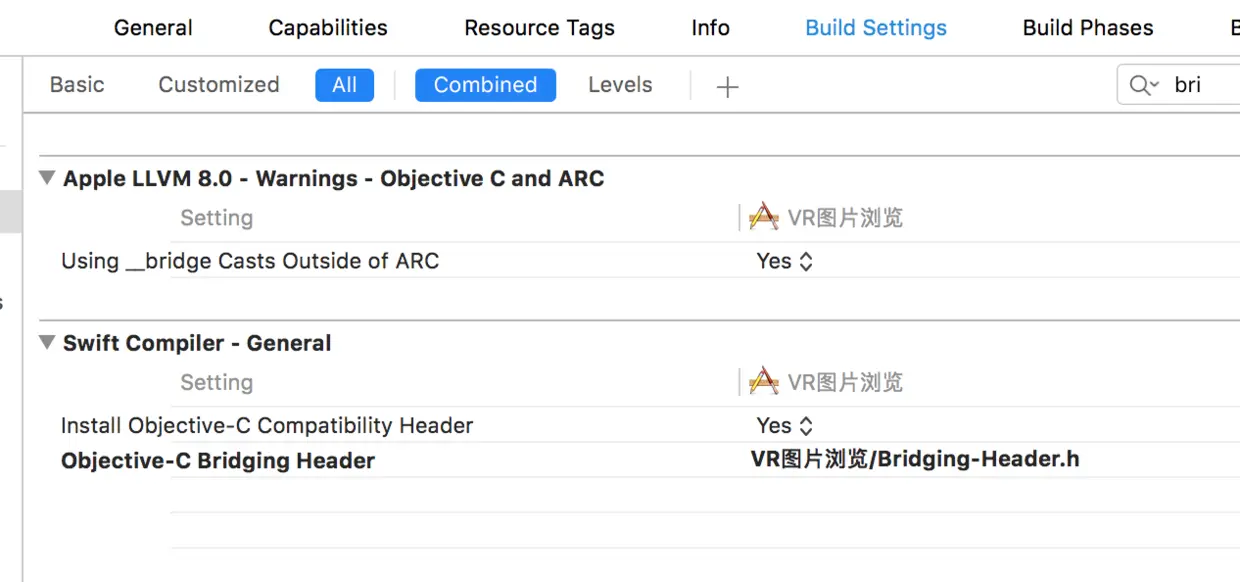This screenshot has width=1240, height=582.
Task: Open Yes popup for Install Compatibility Header
Action: (785, 425)
